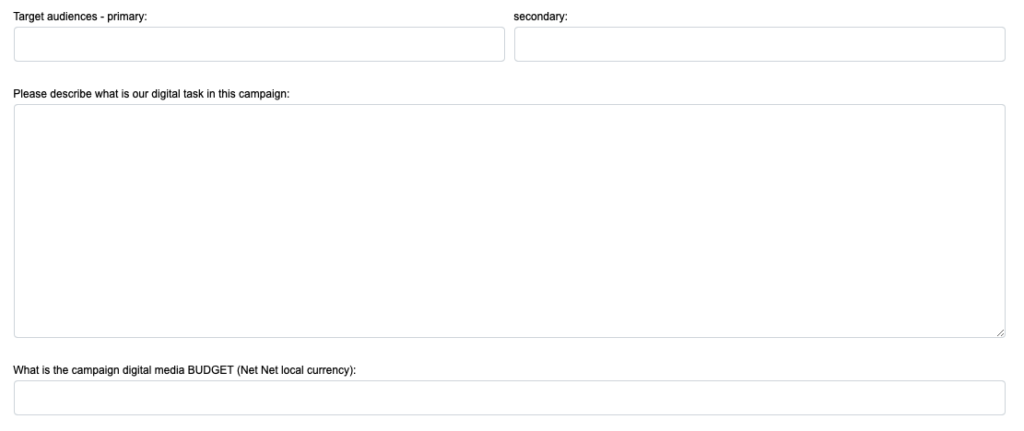Click the textarea resize handle icon
1024x431 pixels.
pos(1000,332)
